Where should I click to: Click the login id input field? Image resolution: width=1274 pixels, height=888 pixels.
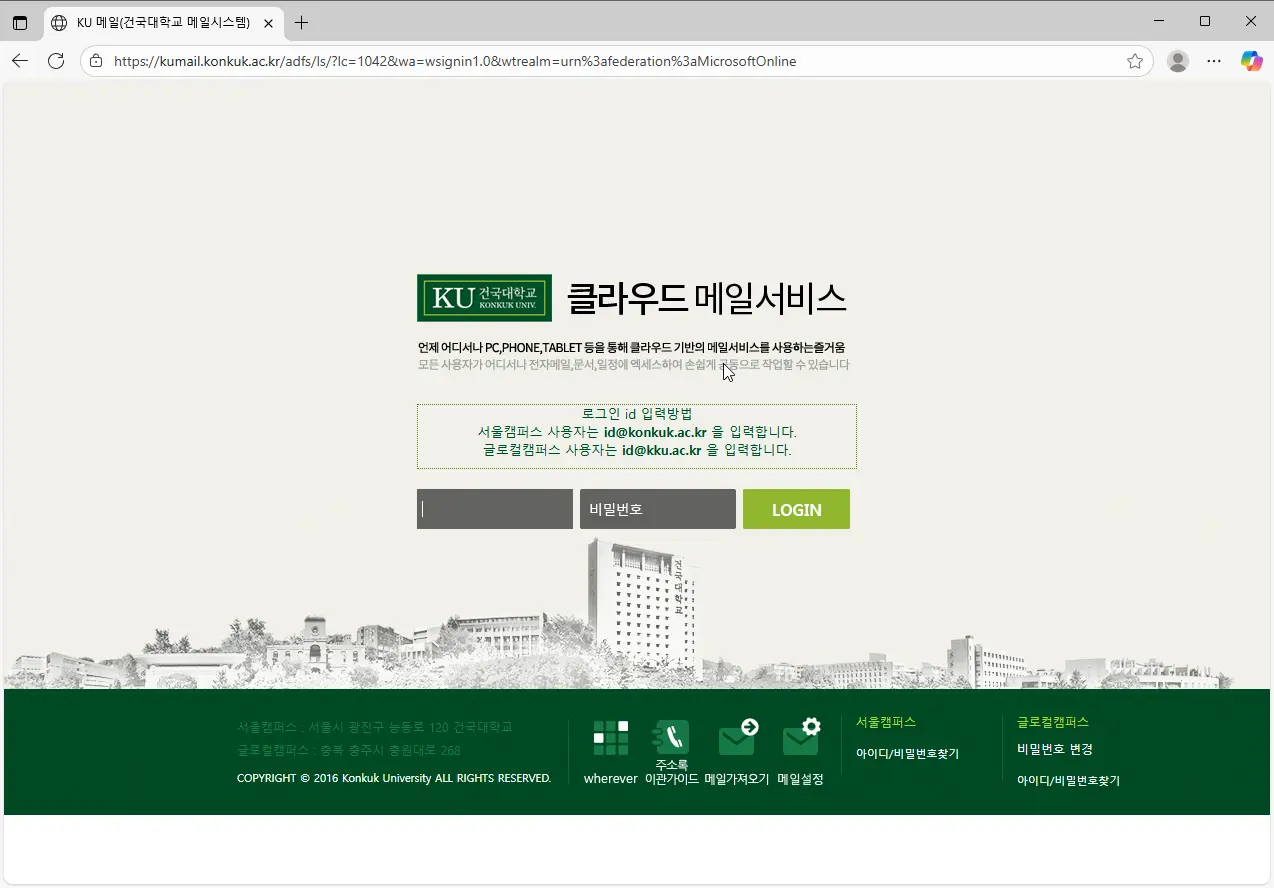494,509
